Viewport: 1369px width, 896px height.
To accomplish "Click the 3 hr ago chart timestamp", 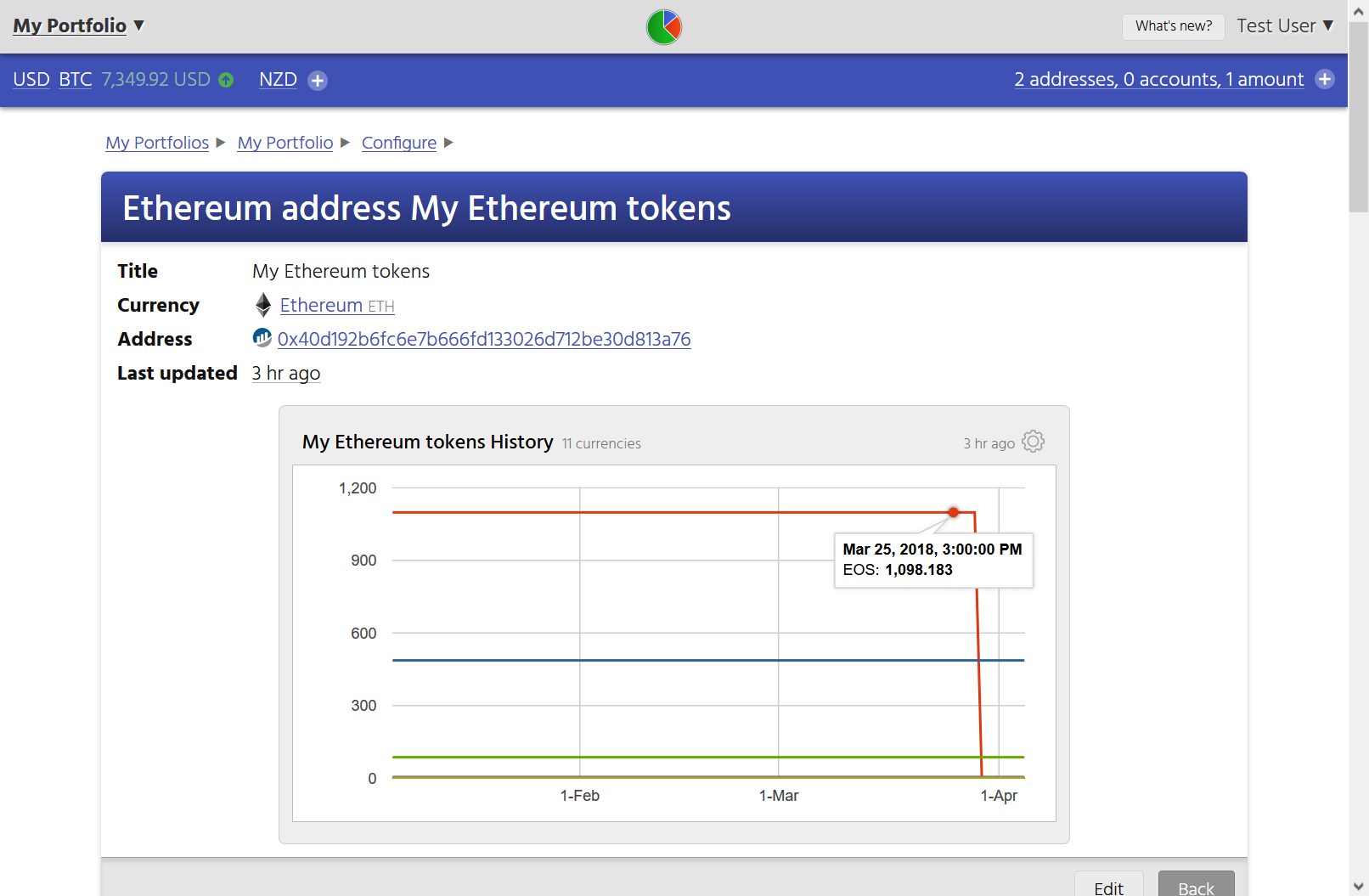I will [989, 443].
